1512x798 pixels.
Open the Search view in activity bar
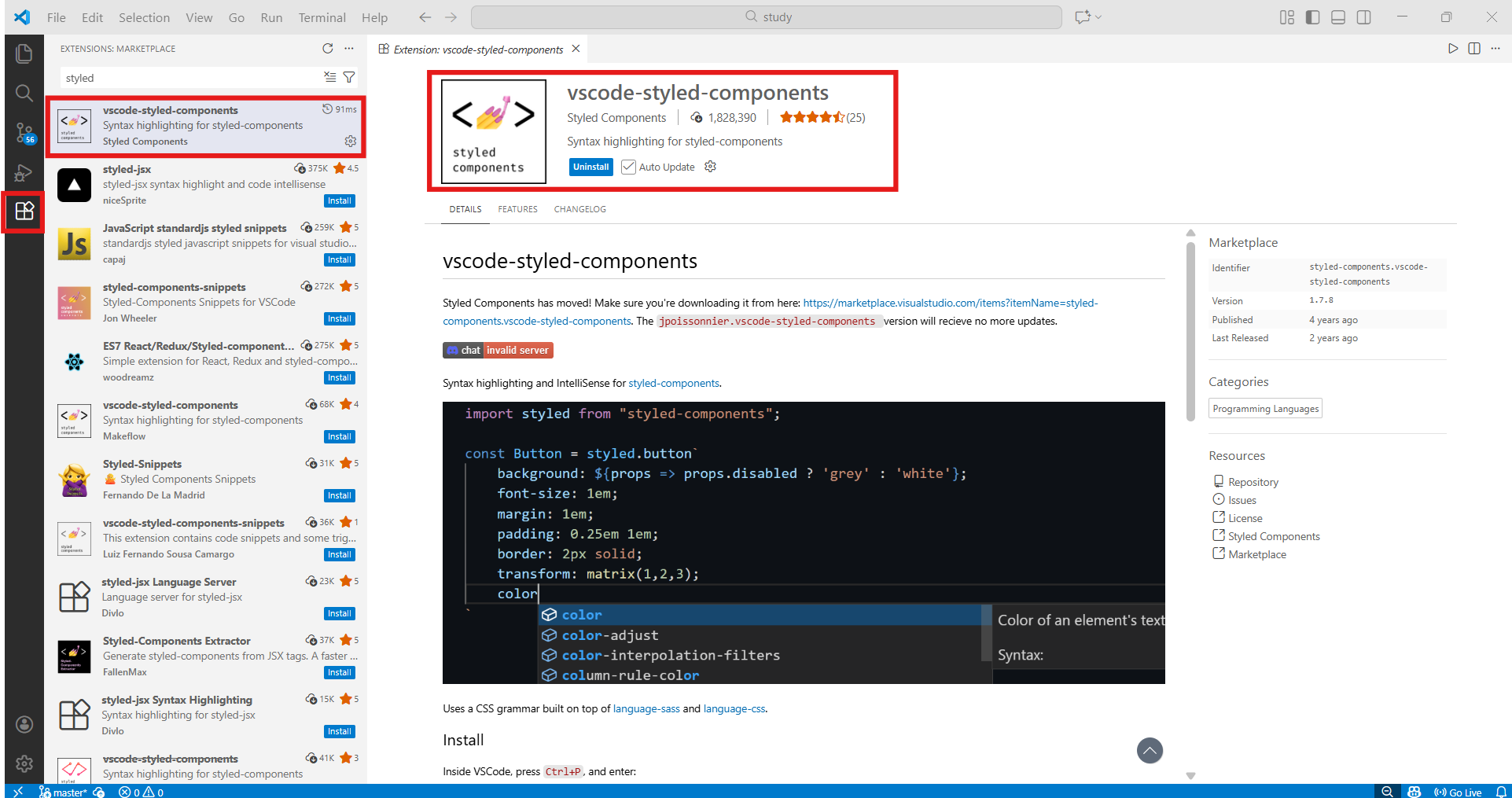coord(24,93)
